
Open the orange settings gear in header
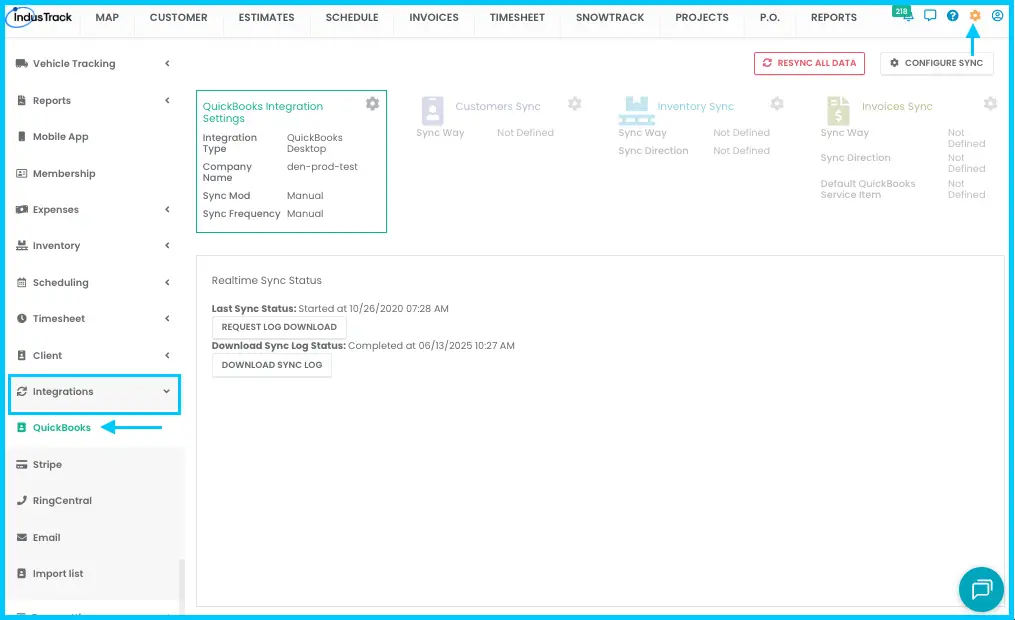[975, 16]
